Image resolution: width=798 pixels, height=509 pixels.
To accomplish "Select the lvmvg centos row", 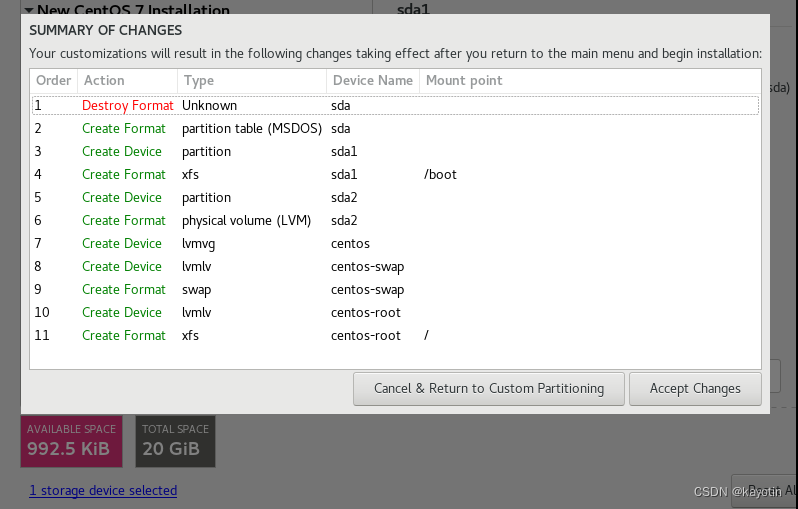I will coord(395,243).
